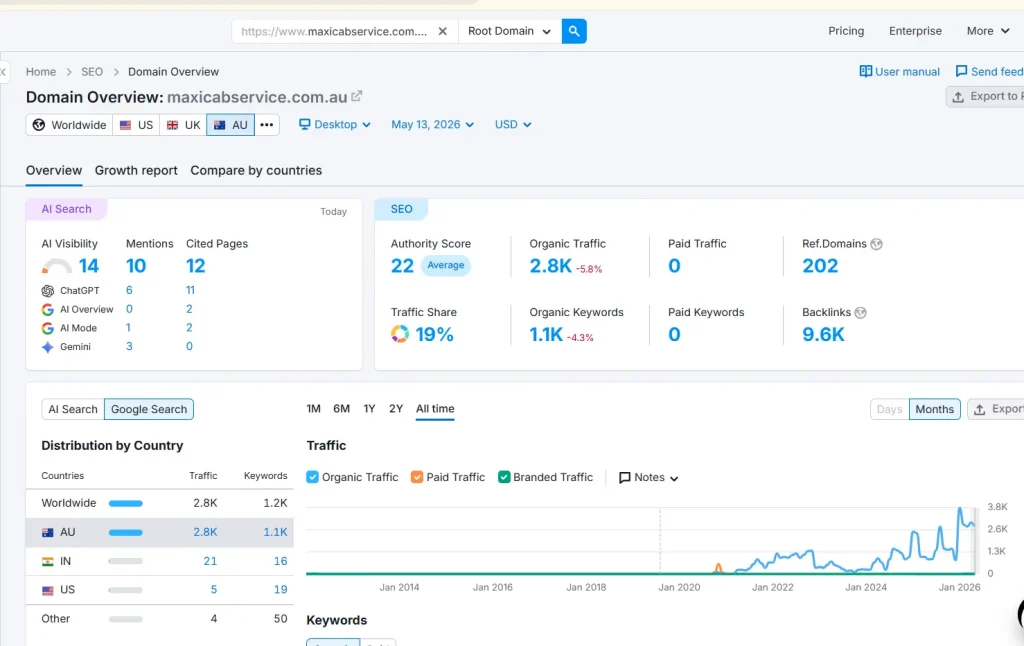Select the 2Y time range
The height and width of the screenshot is (646, 1024).
click(x=396, y=409)
